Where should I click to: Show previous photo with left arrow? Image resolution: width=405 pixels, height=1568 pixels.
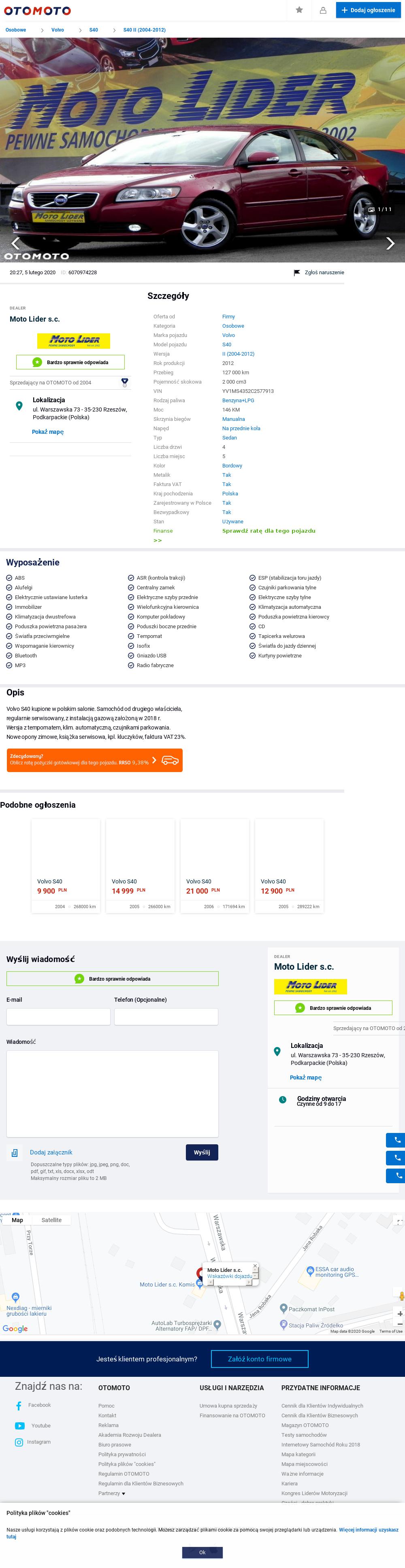(x=15, y=243)
